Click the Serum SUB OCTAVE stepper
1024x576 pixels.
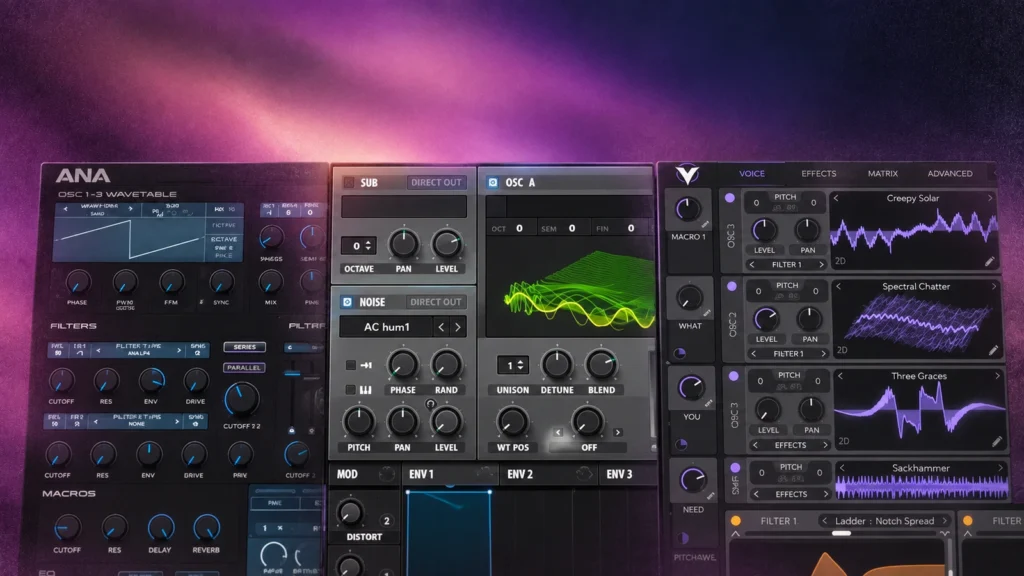359,246
